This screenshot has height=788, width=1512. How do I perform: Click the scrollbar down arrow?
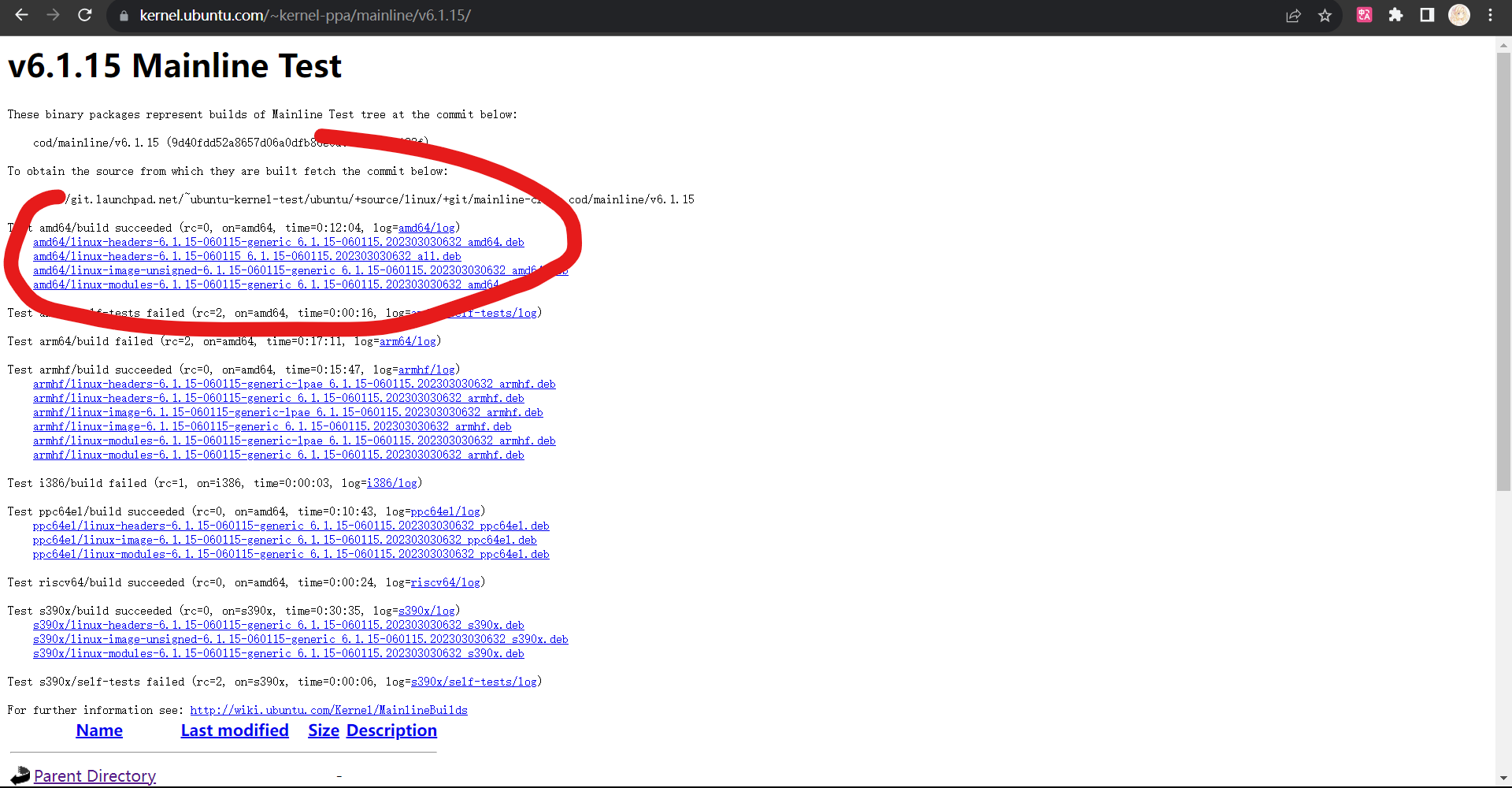pyautogui.click(x=1503, y=779)
